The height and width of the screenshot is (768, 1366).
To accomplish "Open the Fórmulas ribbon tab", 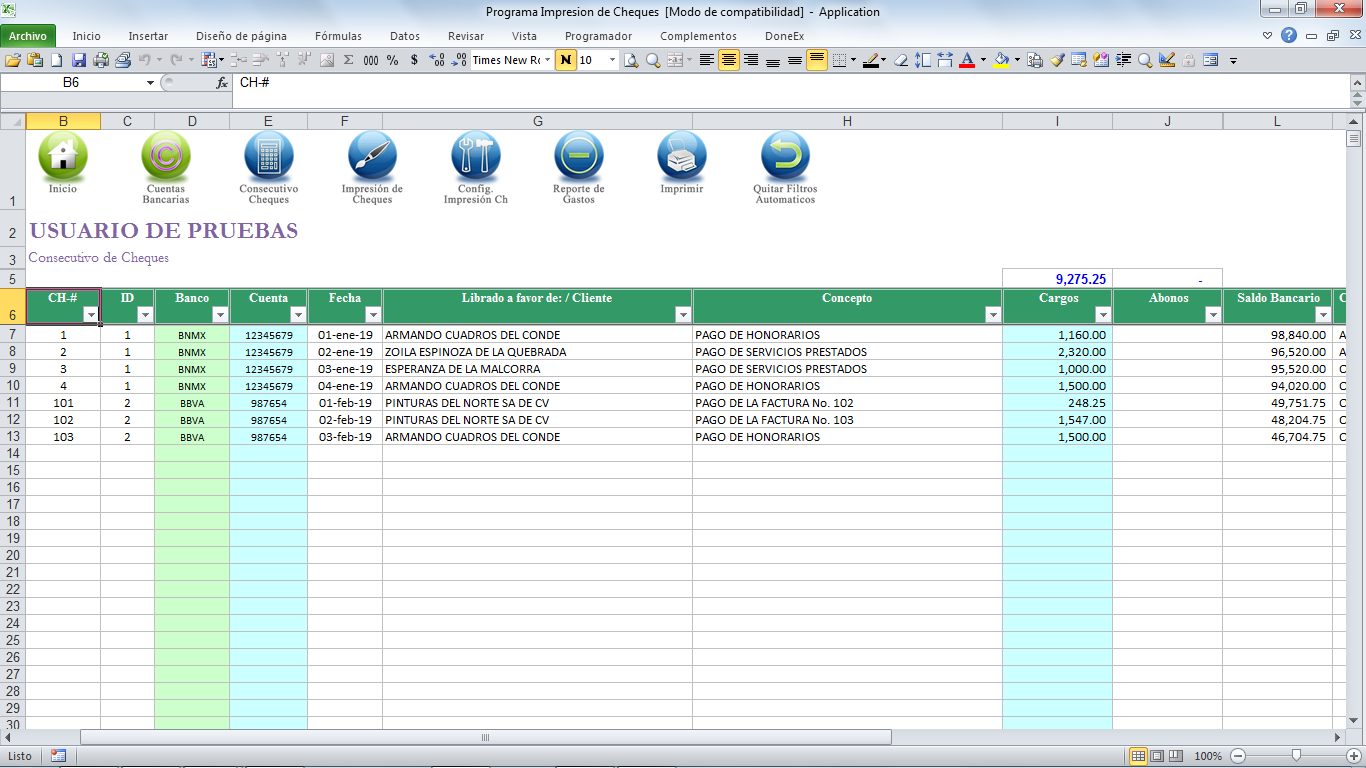I will (338, 36).
